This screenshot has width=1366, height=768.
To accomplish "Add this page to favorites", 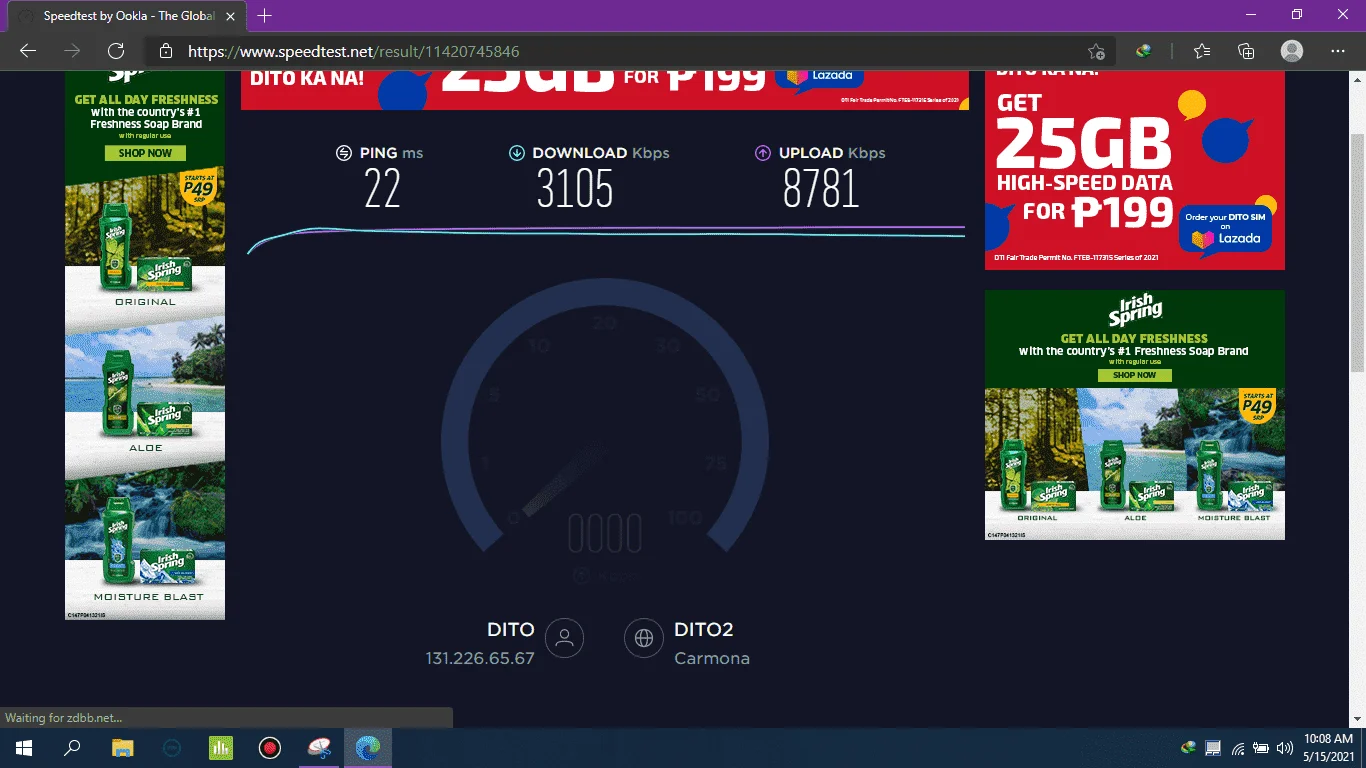I will 1096,51.
